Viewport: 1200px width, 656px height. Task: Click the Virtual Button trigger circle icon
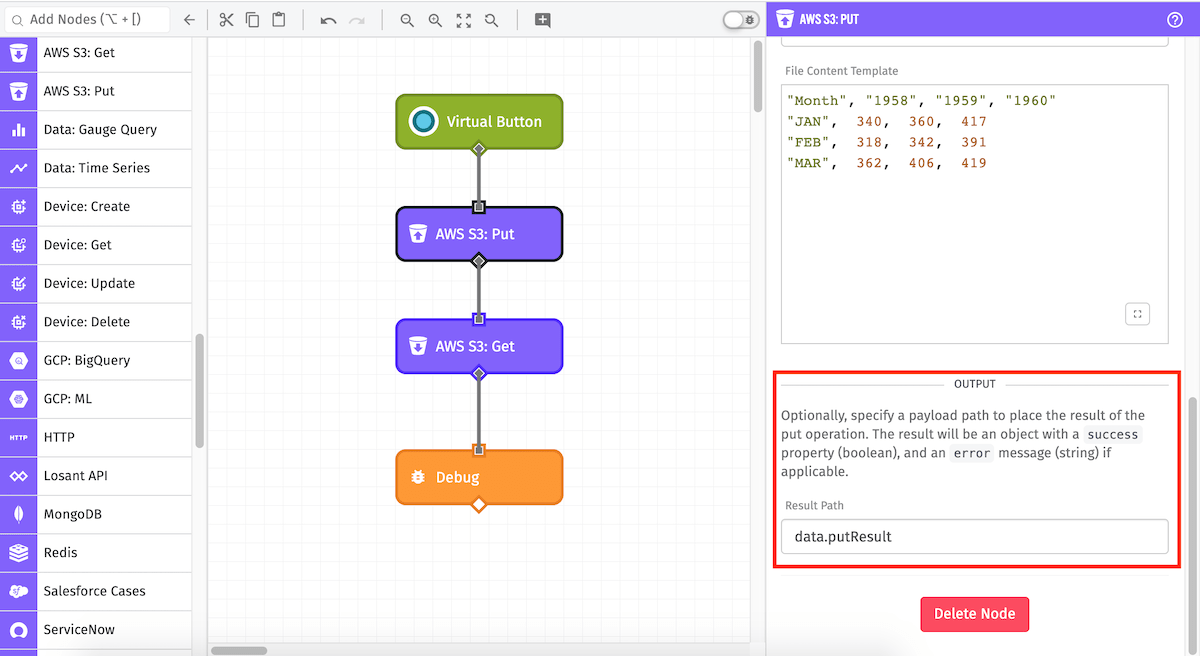(x=424, y=122)
